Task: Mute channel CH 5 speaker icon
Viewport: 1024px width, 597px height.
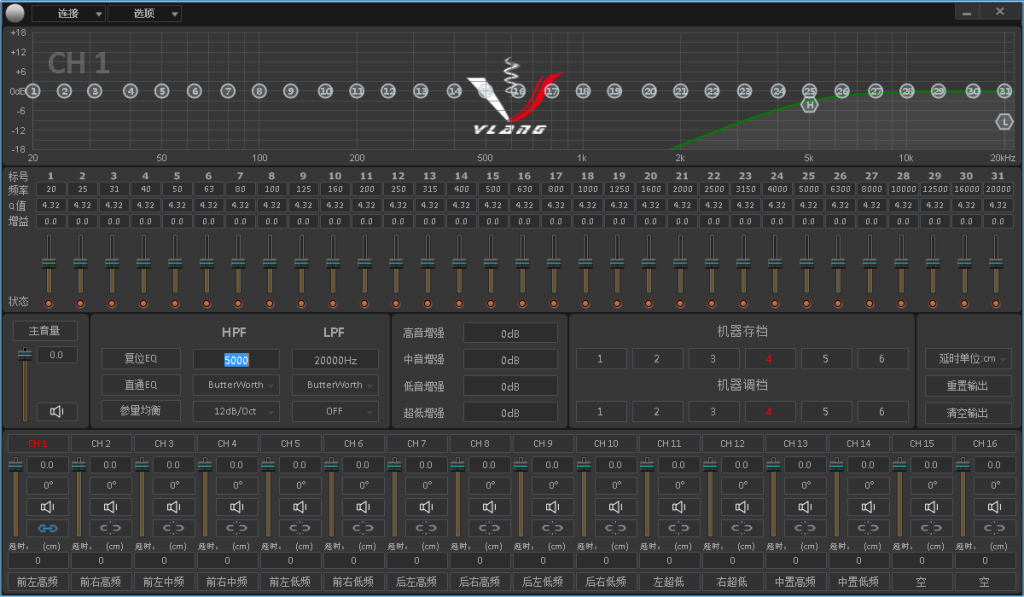Action: pyautogui.click(x=300, y=507)
